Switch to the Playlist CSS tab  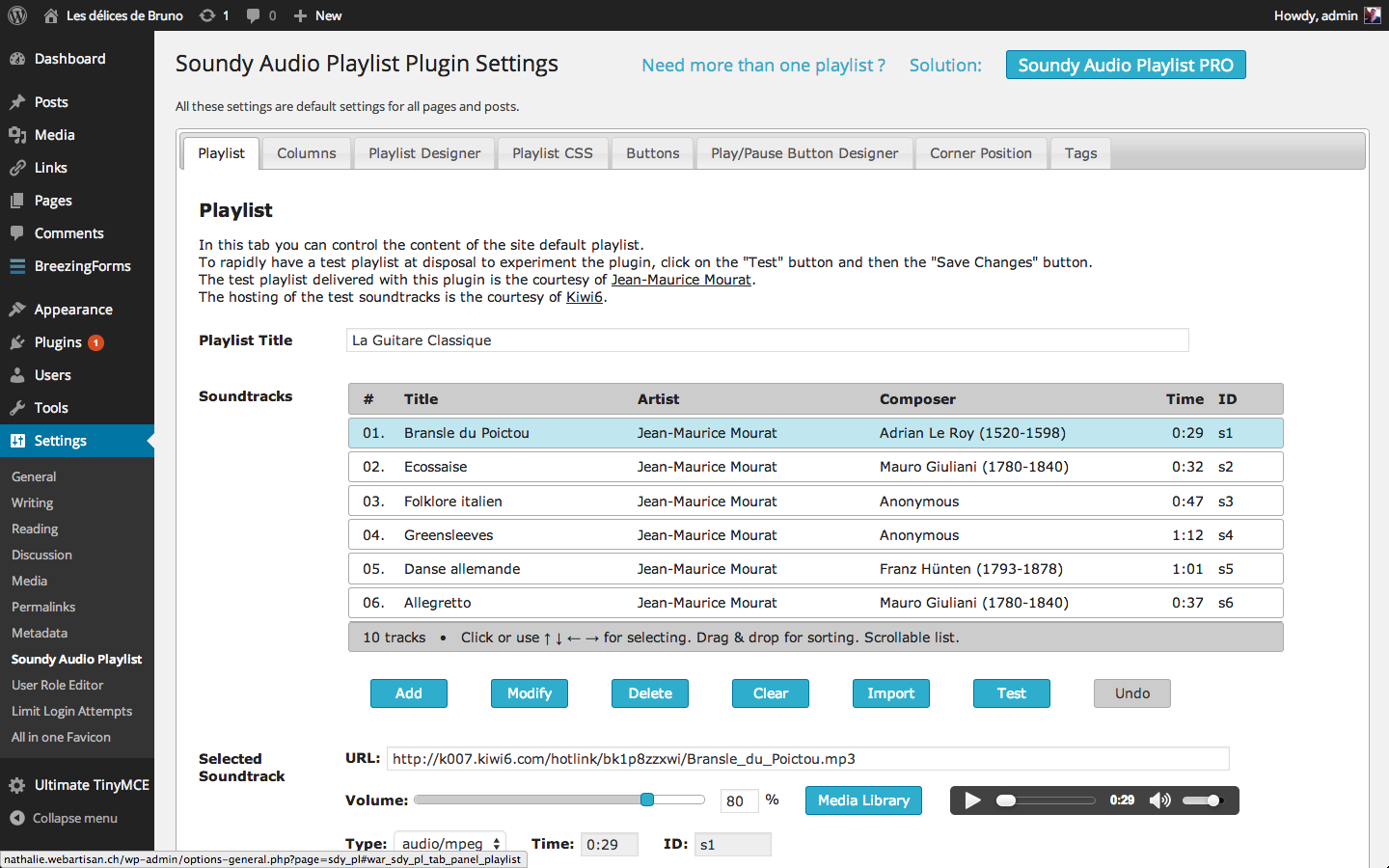(x=553, y=153)
